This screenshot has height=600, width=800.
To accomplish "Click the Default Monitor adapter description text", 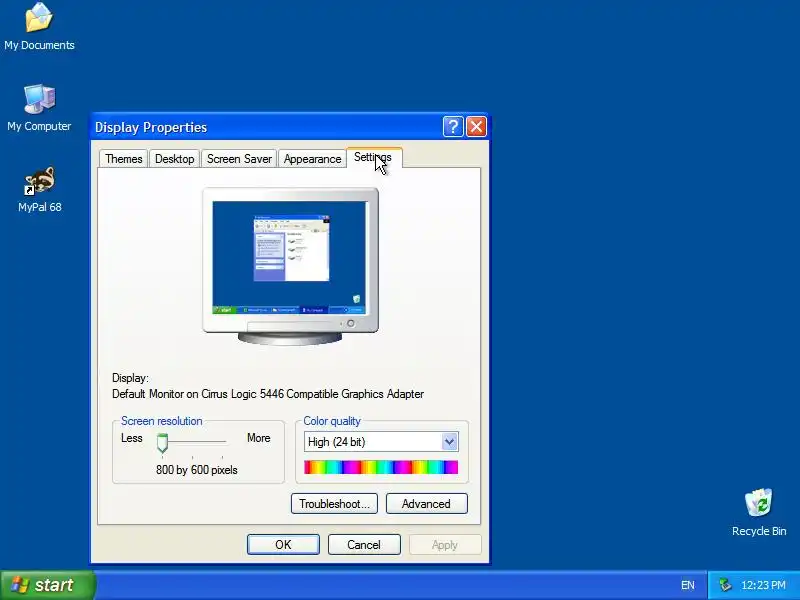I will coord(268,394).
